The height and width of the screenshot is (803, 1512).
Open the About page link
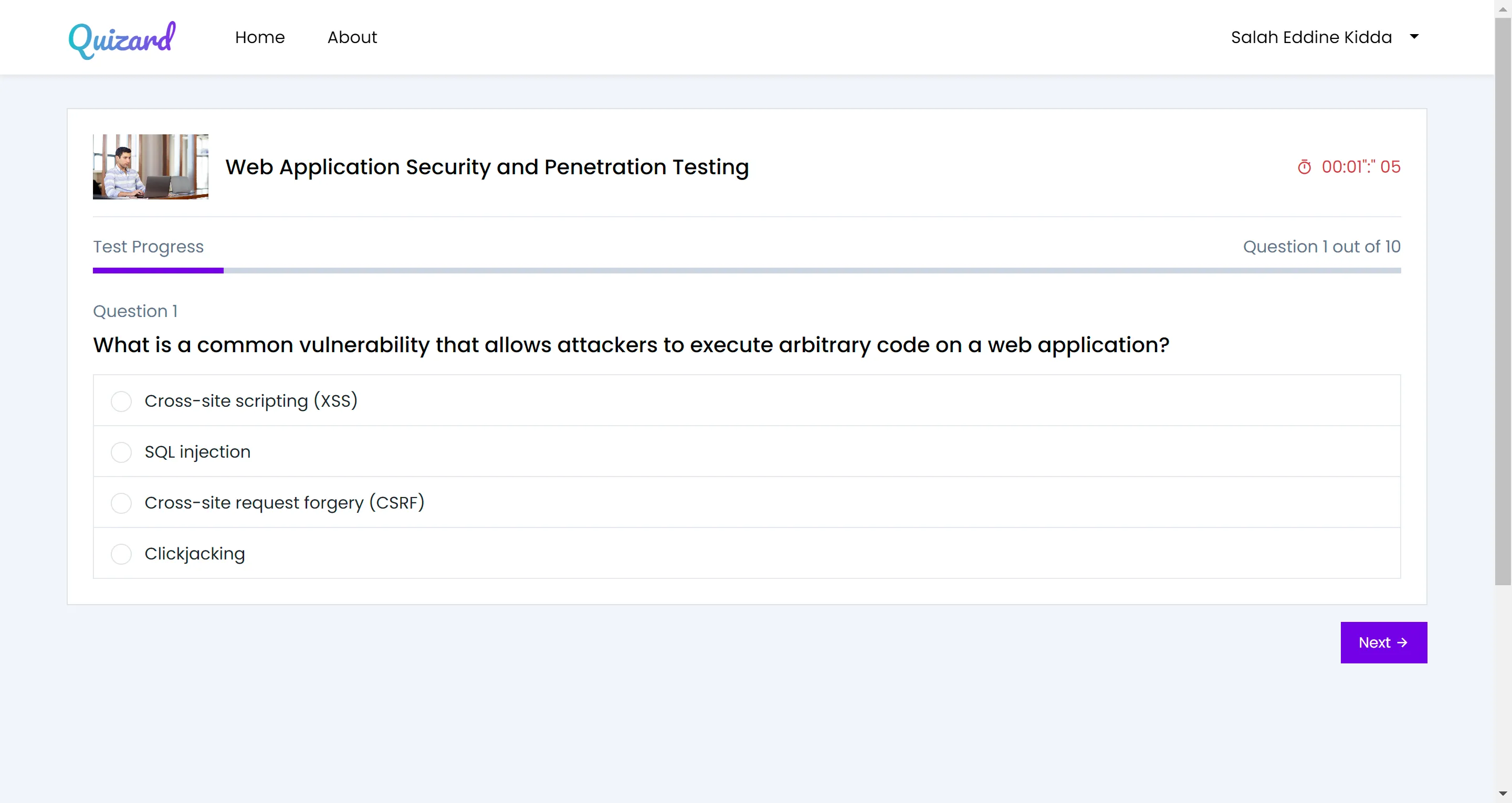pos(352,37)
